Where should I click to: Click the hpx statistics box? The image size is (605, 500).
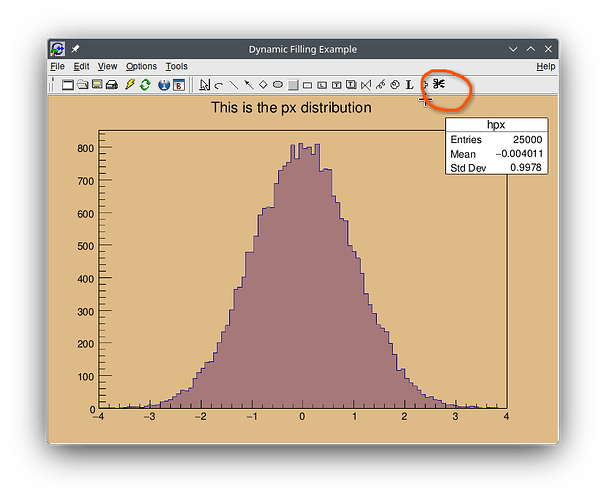pyautogui.click(x=496, y=146)
